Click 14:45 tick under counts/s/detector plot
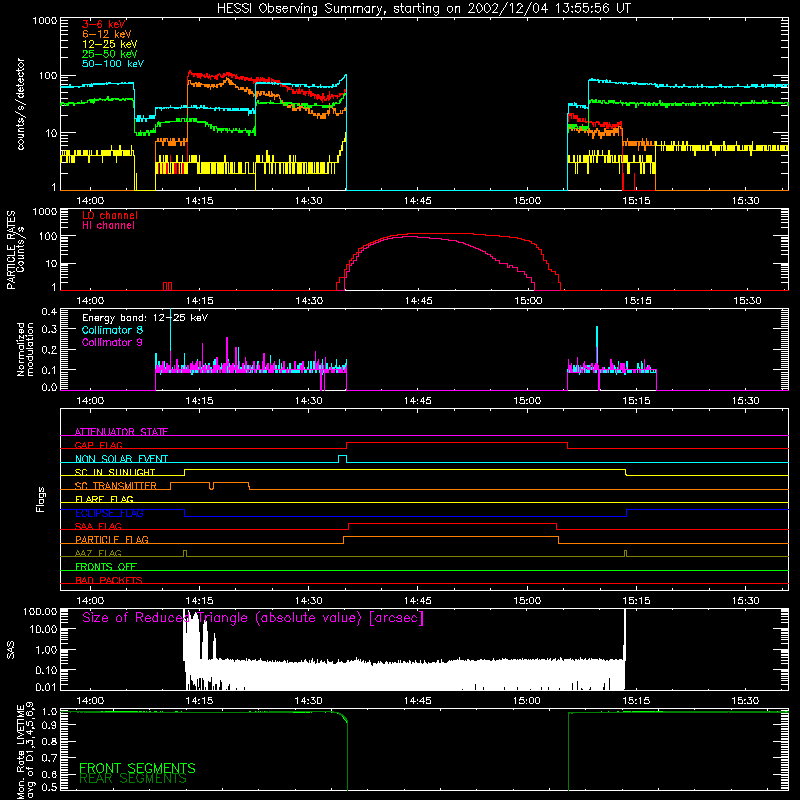This screenshot has width=800, height=800. pyautogui.click(x=417, y=201)
